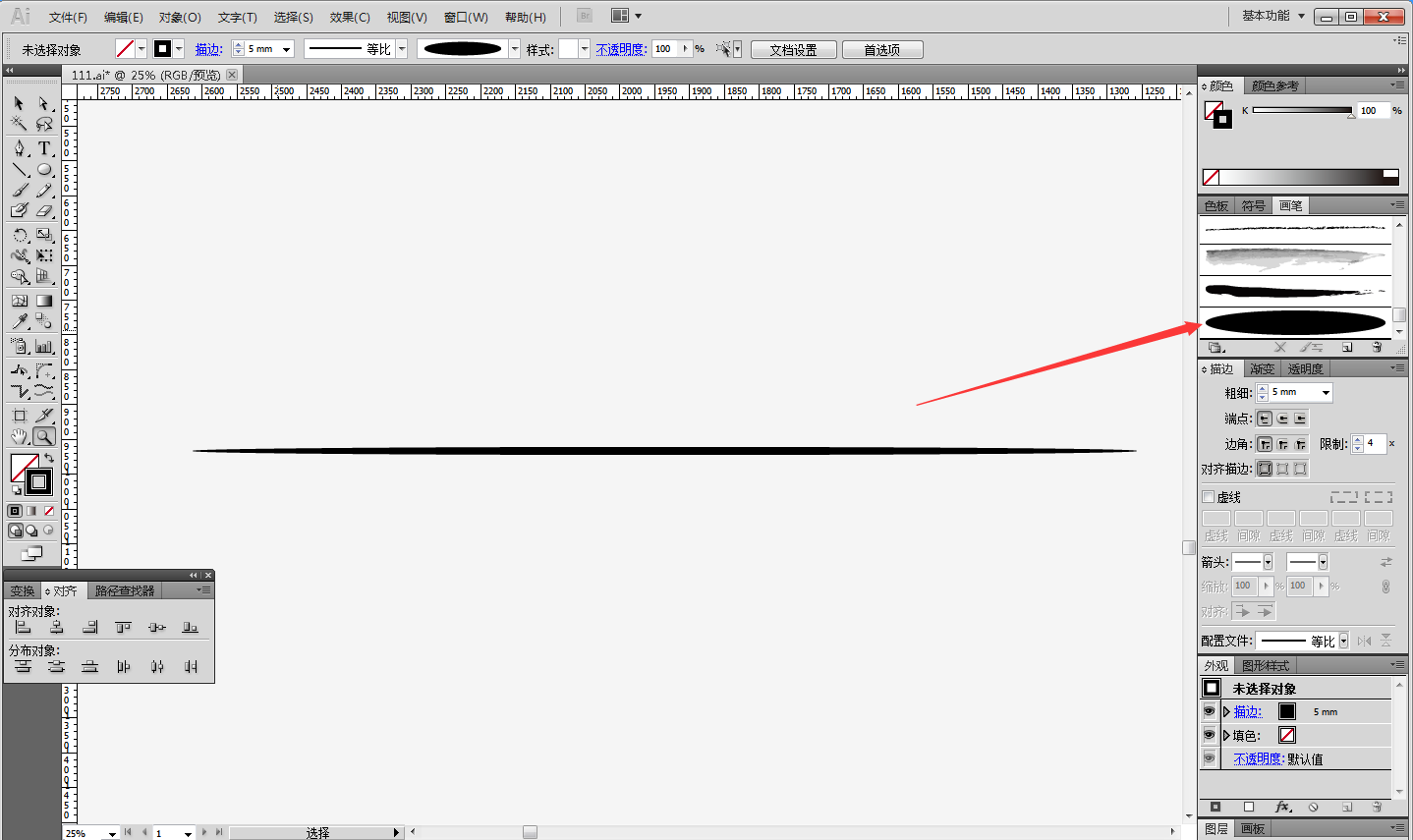1413x840 pixels.
Task: Choose round join option for 边角
Action: [x=1282, y=444]
